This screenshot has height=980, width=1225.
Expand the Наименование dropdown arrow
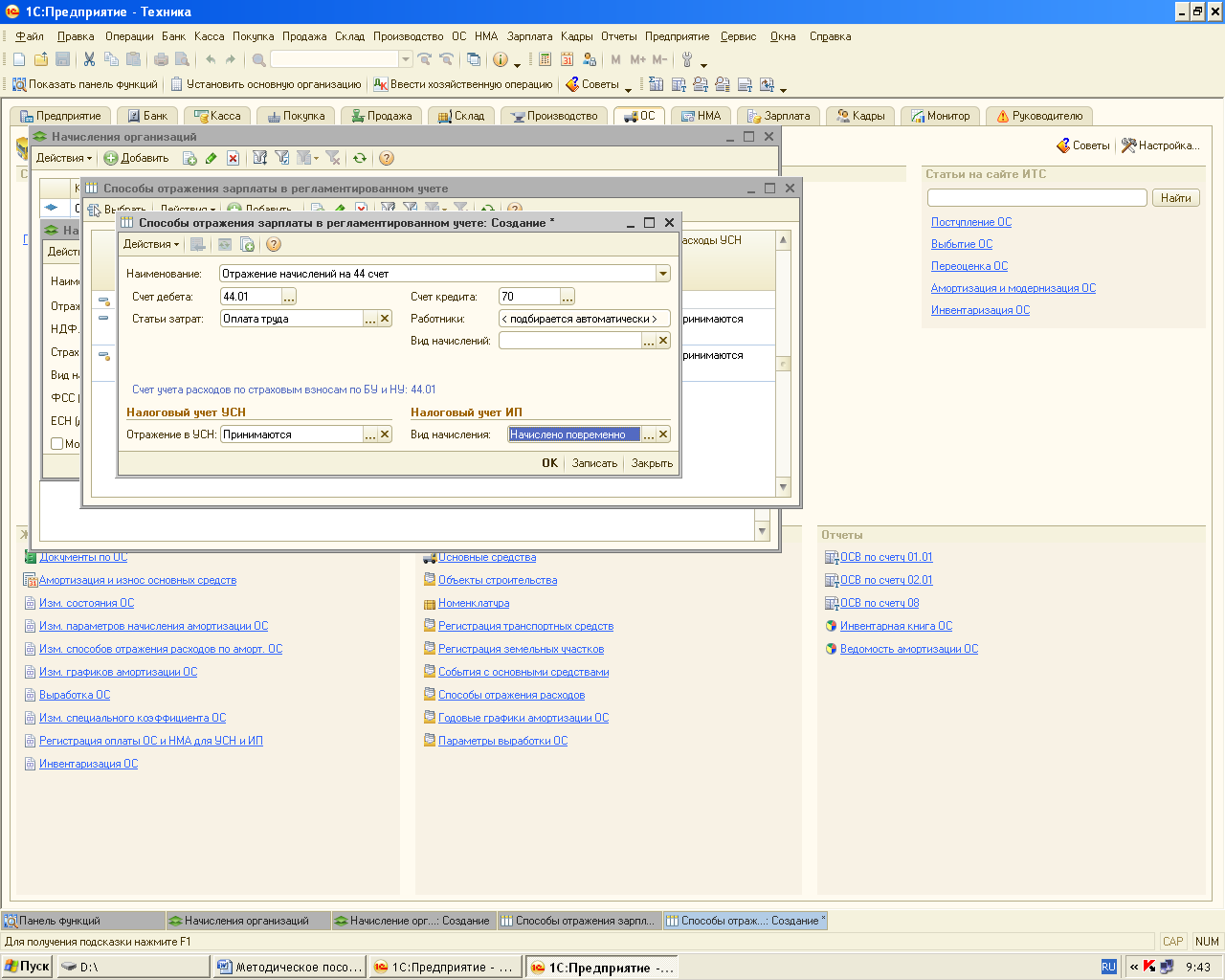coord(663,274)
